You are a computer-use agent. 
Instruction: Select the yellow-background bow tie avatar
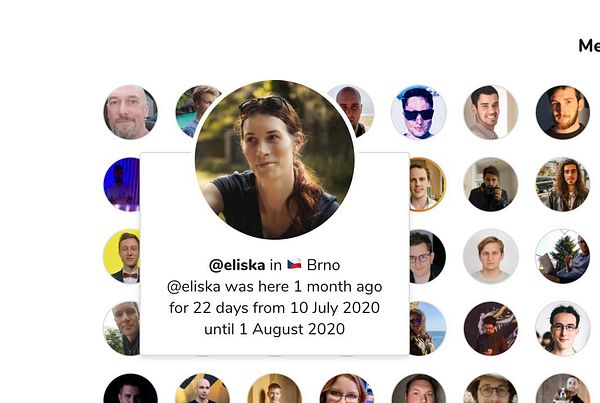122,256
